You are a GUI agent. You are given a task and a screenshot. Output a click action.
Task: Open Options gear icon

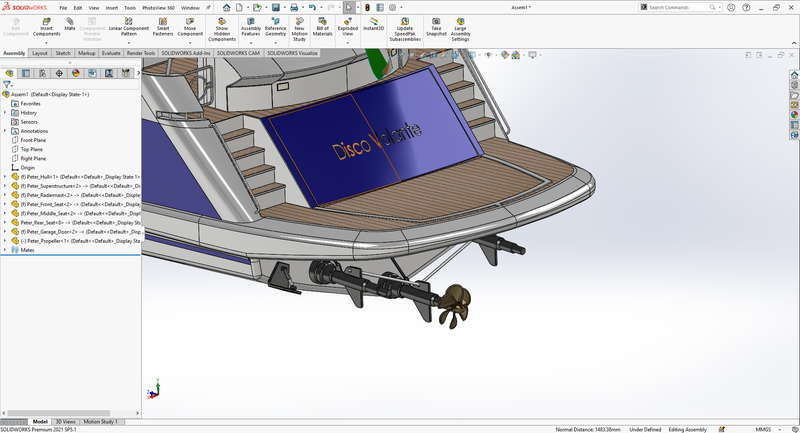tap(392, 8)
